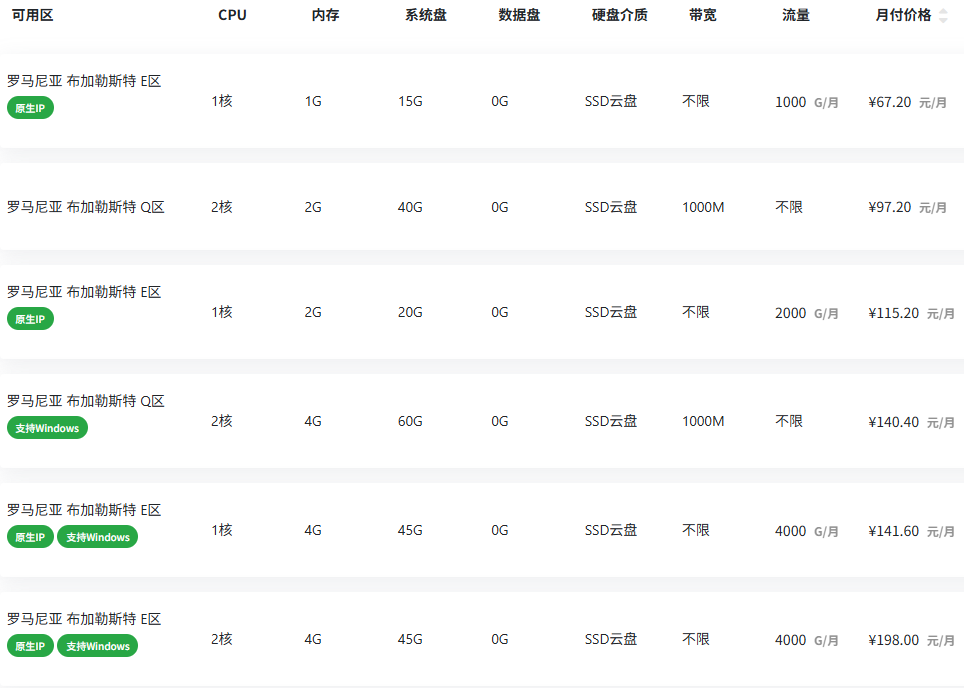
Task: Select the 带宽 column header
Action: (702, 15)
